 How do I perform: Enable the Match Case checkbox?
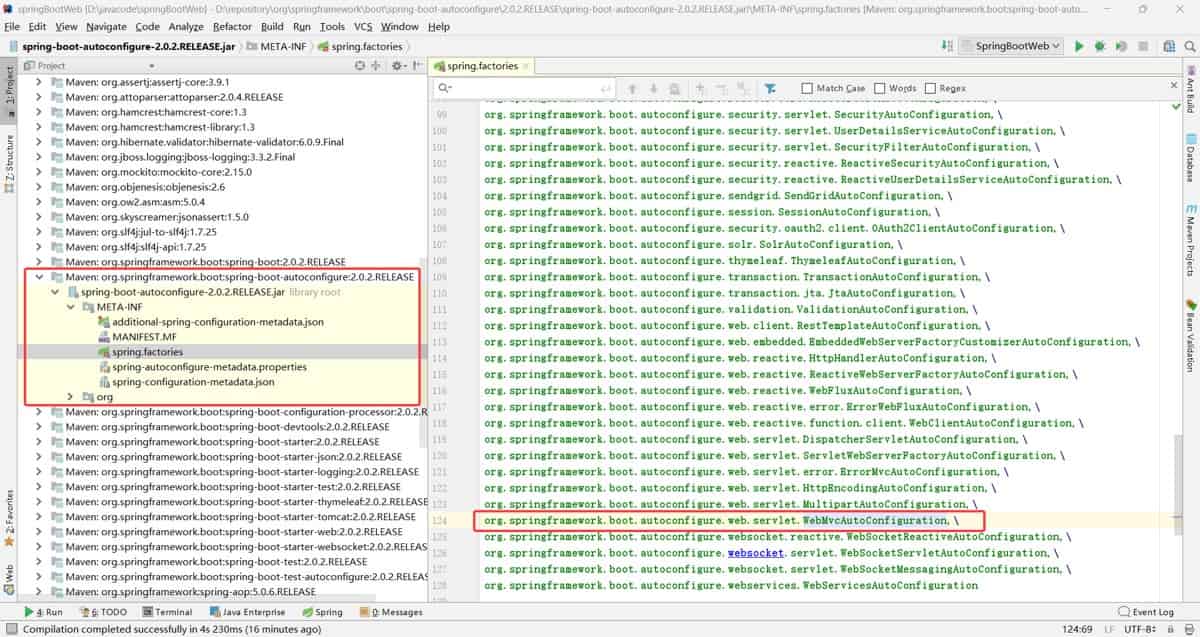pyautogui.click(x=806, y=88)
